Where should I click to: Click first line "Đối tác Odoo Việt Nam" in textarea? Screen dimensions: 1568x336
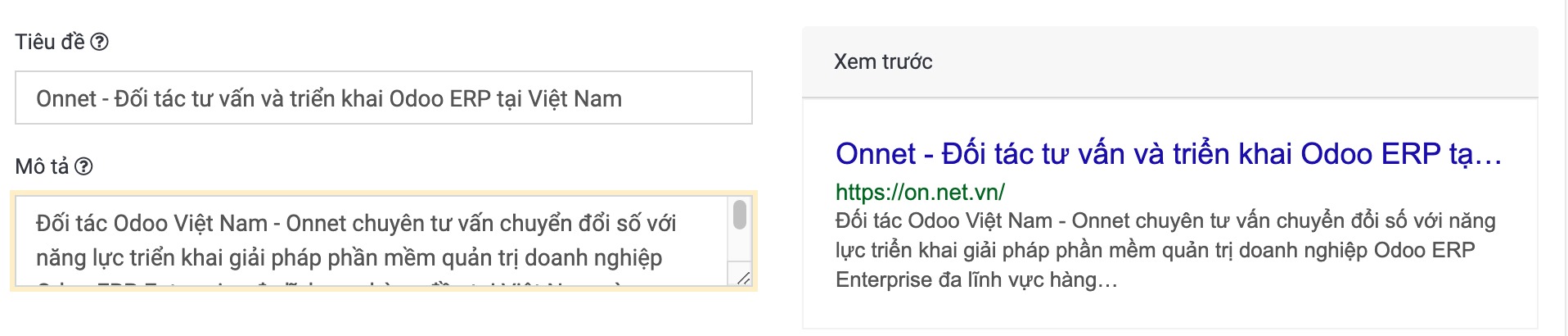(151, 224)
